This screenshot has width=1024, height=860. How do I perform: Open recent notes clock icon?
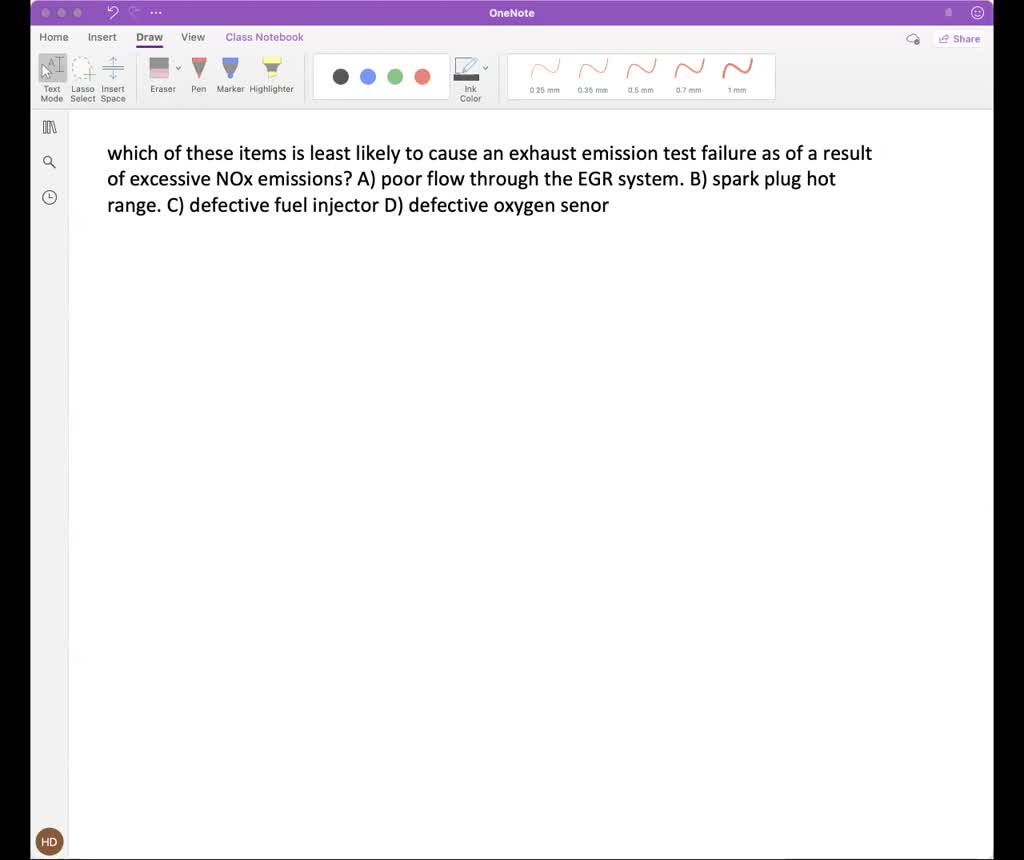pyautogui.click(x=50, y=197)
